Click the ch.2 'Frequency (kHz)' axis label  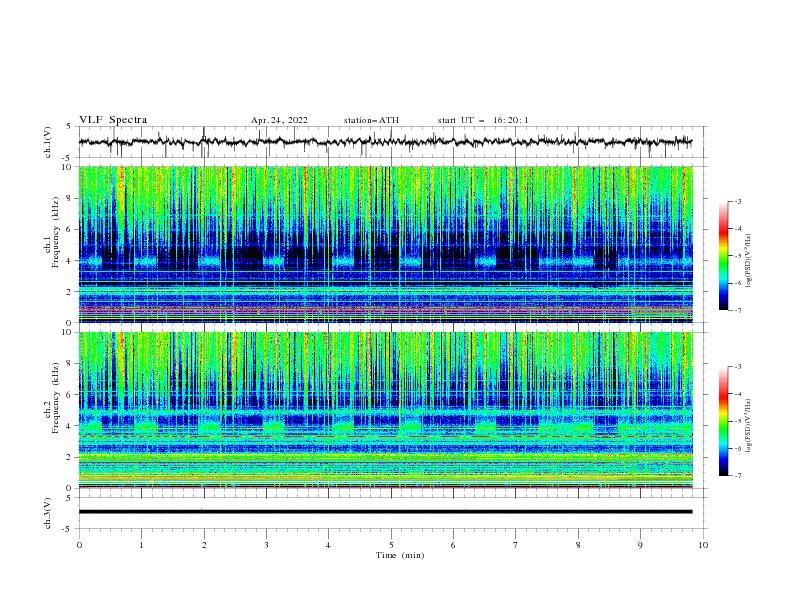(56, 398)
